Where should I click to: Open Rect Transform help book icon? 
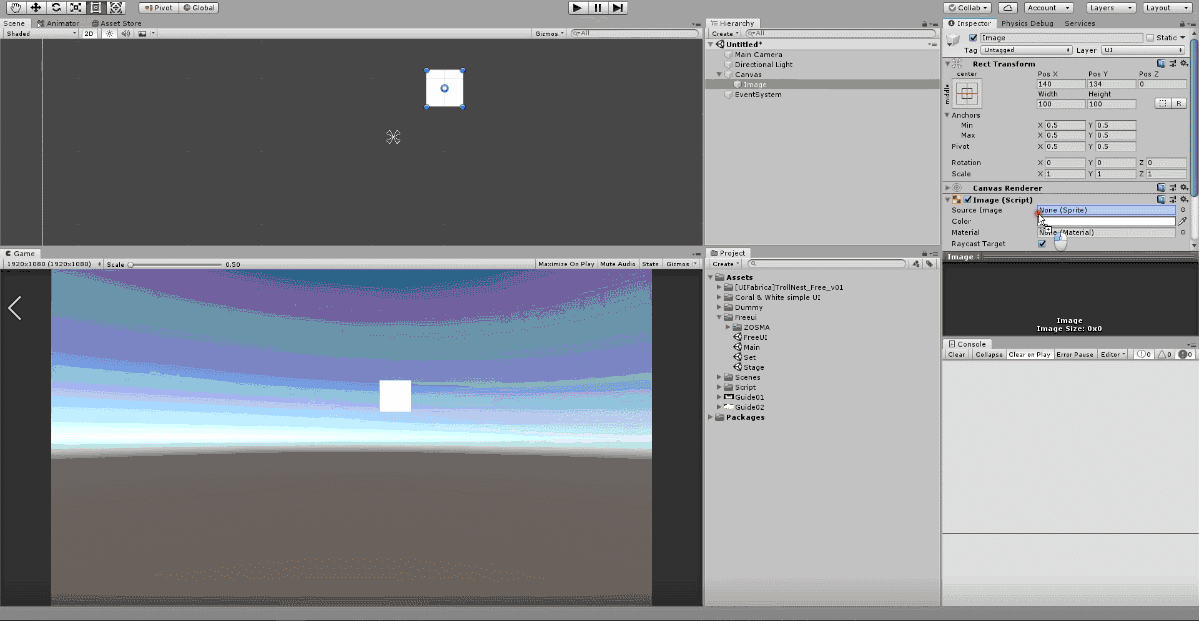point(1161,64)
